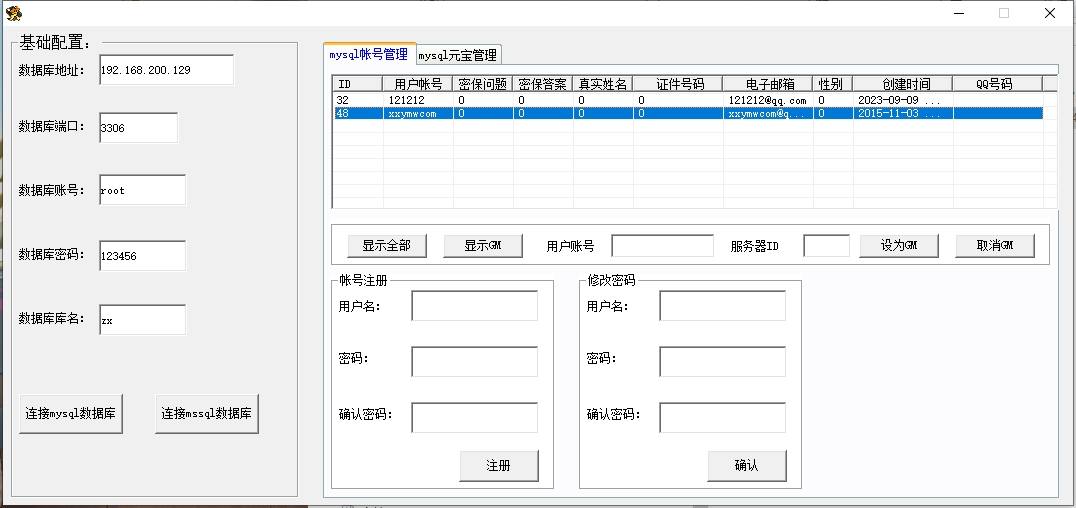Viewport: 1076px width, 508px height.
Task: Click the 性别 column header
Action: pos(833,84)
